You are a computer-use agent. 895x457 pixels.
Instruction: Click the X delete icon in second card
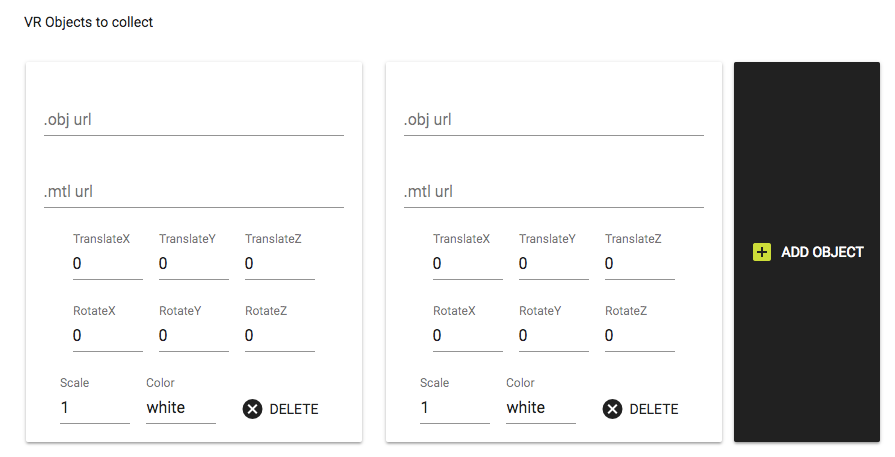click(613, 408)
